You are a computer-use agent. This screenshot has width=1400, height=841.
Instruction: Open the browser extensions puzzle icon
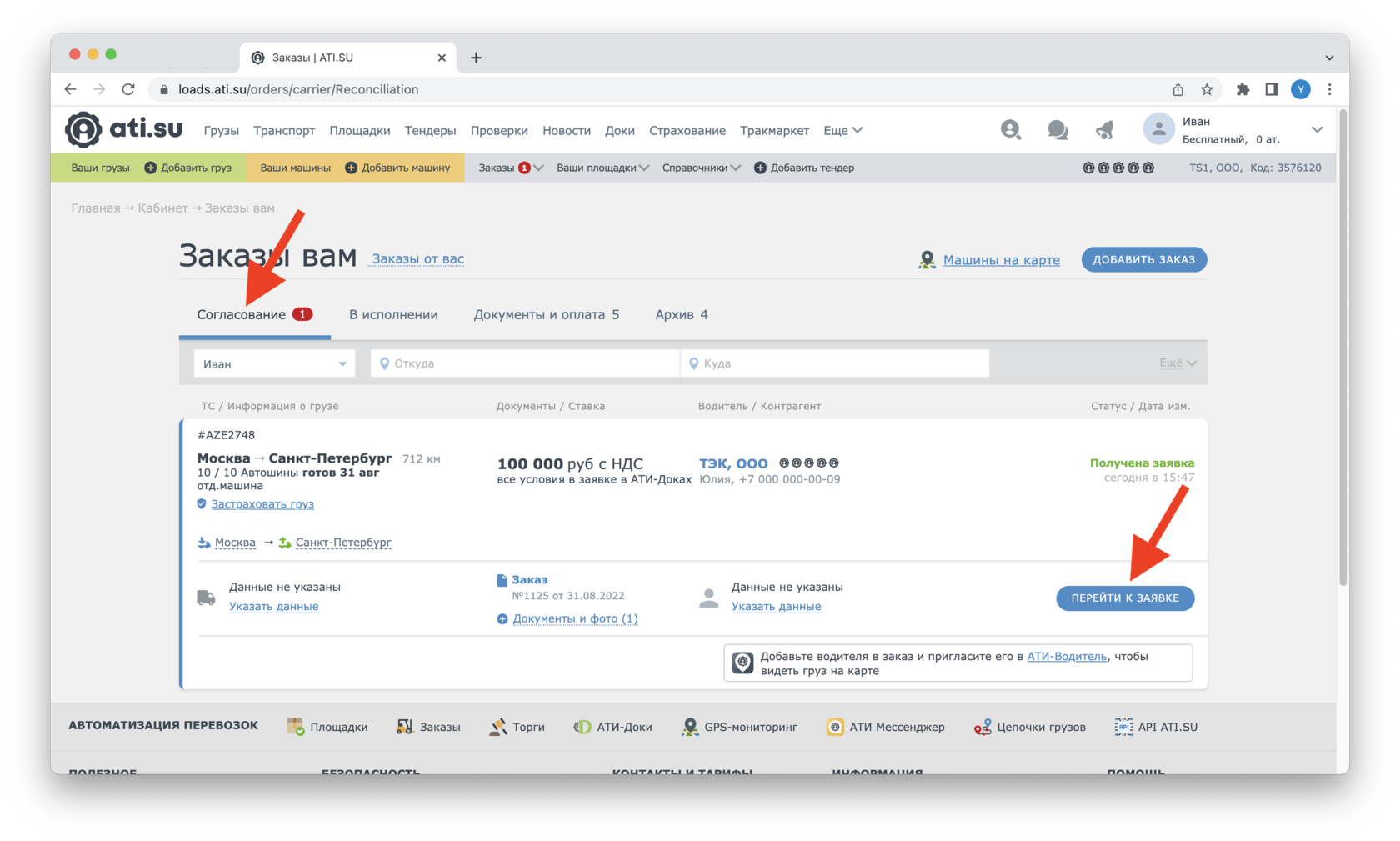point(1242,89)
